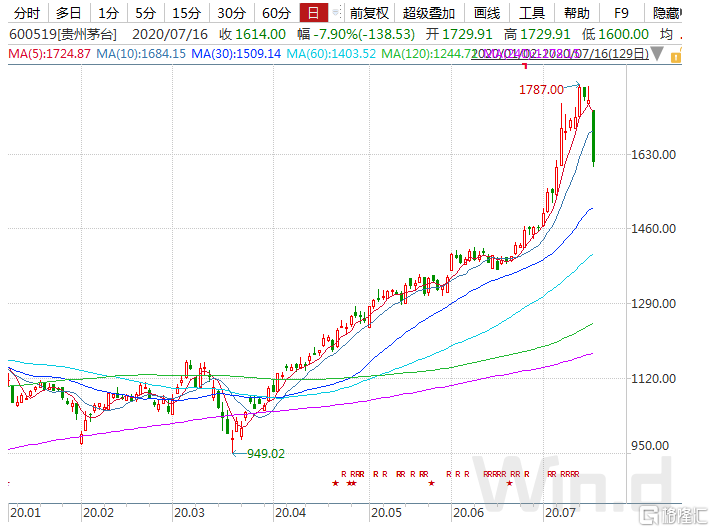714x532 pixels.
Task: Click the stock code 600519[贵州茅台]
Action: tap(63, 34)
